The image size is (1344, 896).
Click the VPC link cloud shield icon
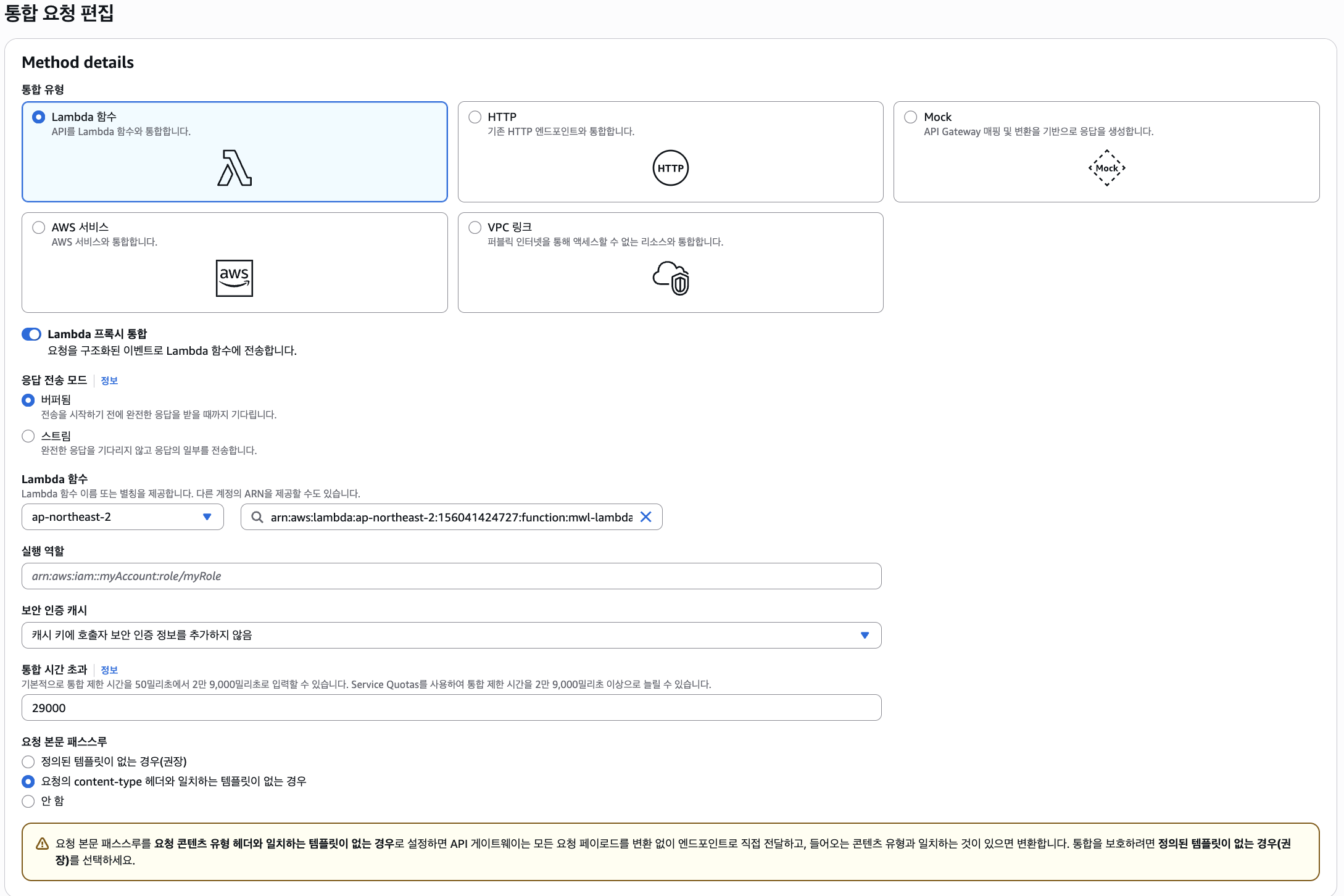(671, 278)
